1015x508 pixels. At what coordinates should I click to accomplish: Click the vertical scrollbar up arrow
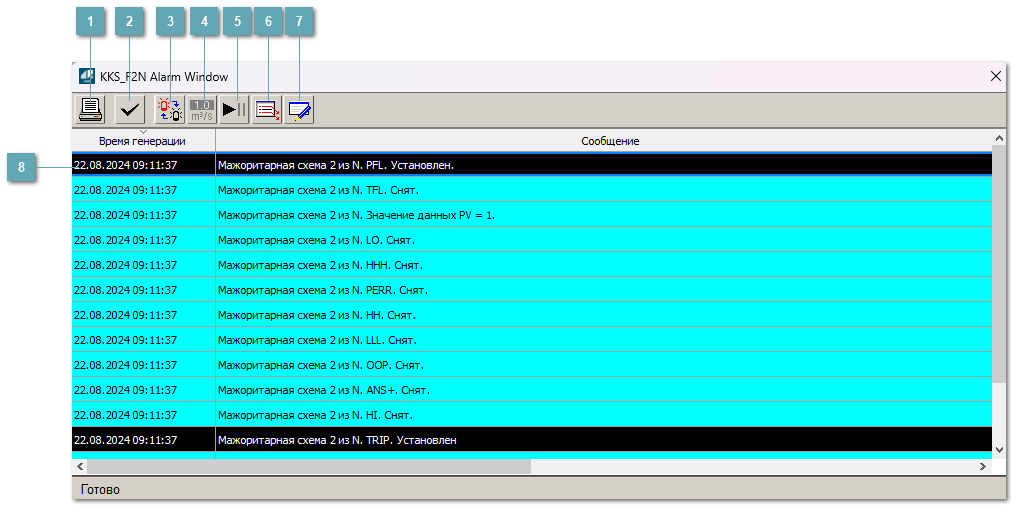[999, 138]
